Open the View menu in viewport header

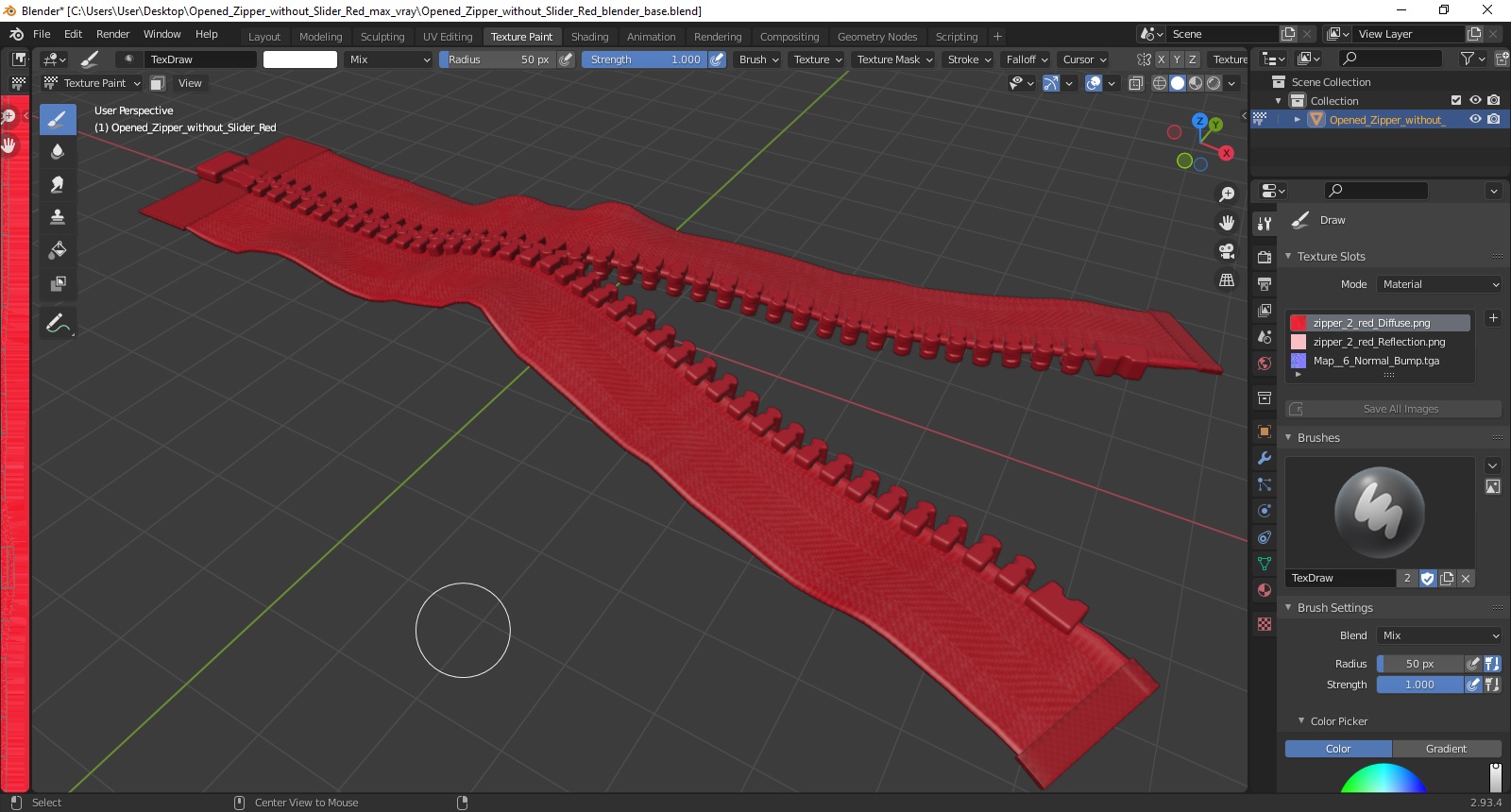[x=190, y=83]
